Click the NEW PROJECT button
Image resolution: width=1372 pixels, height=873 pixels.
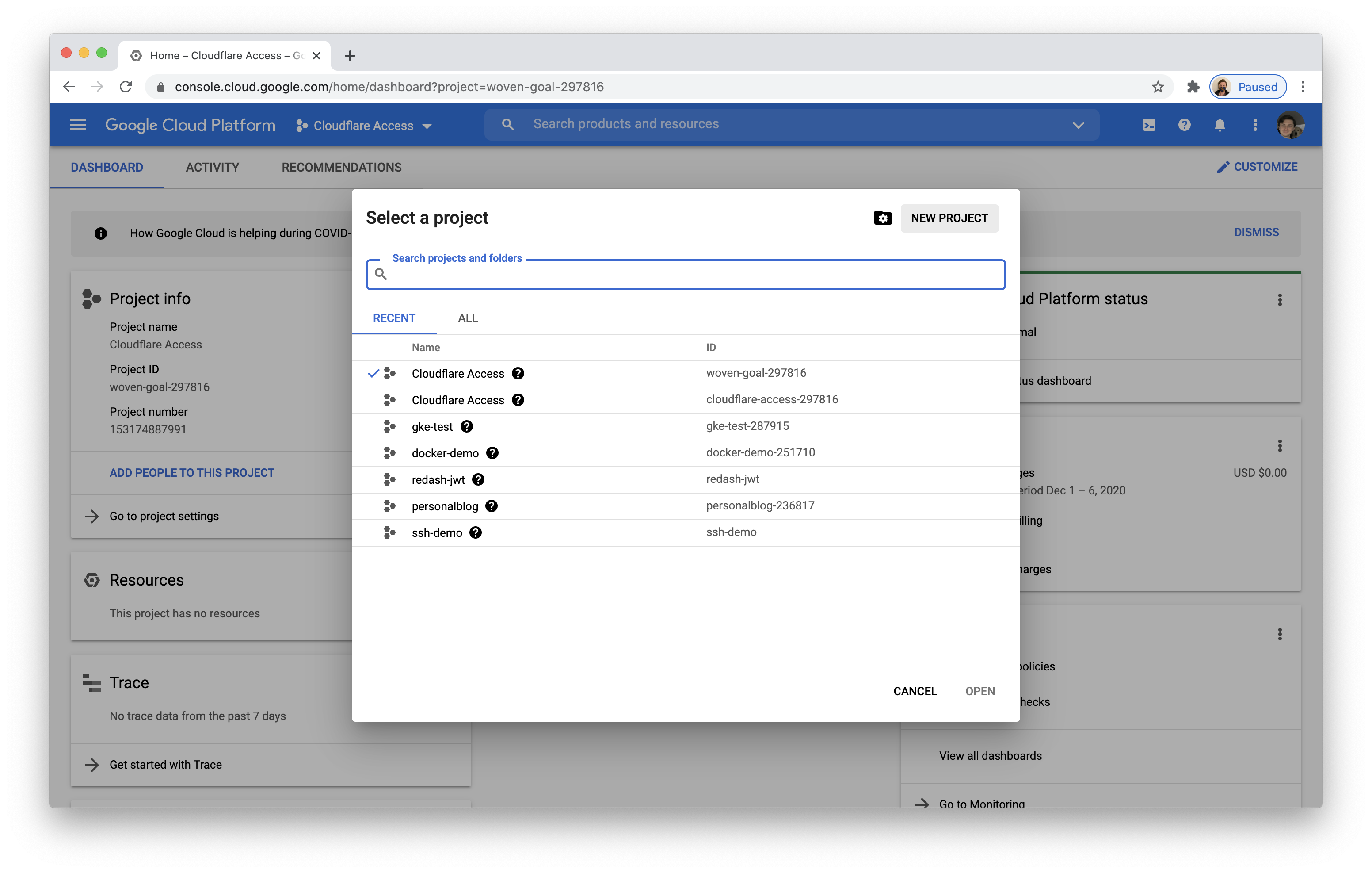[949, 218]
